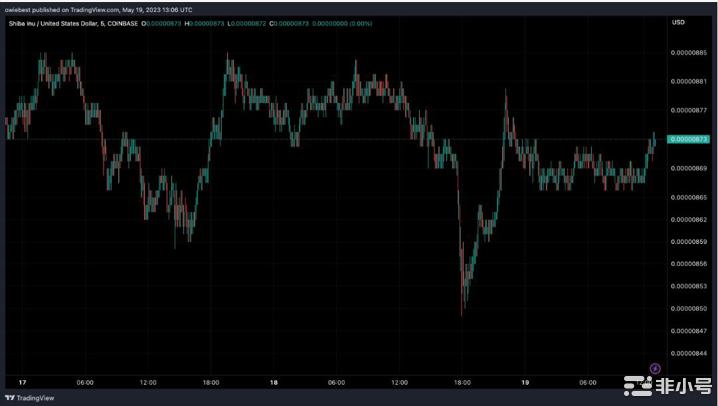This screenshot has height=406, width=718.
Task: Click the purple lightning bolt icon
Action: [655, 368]
